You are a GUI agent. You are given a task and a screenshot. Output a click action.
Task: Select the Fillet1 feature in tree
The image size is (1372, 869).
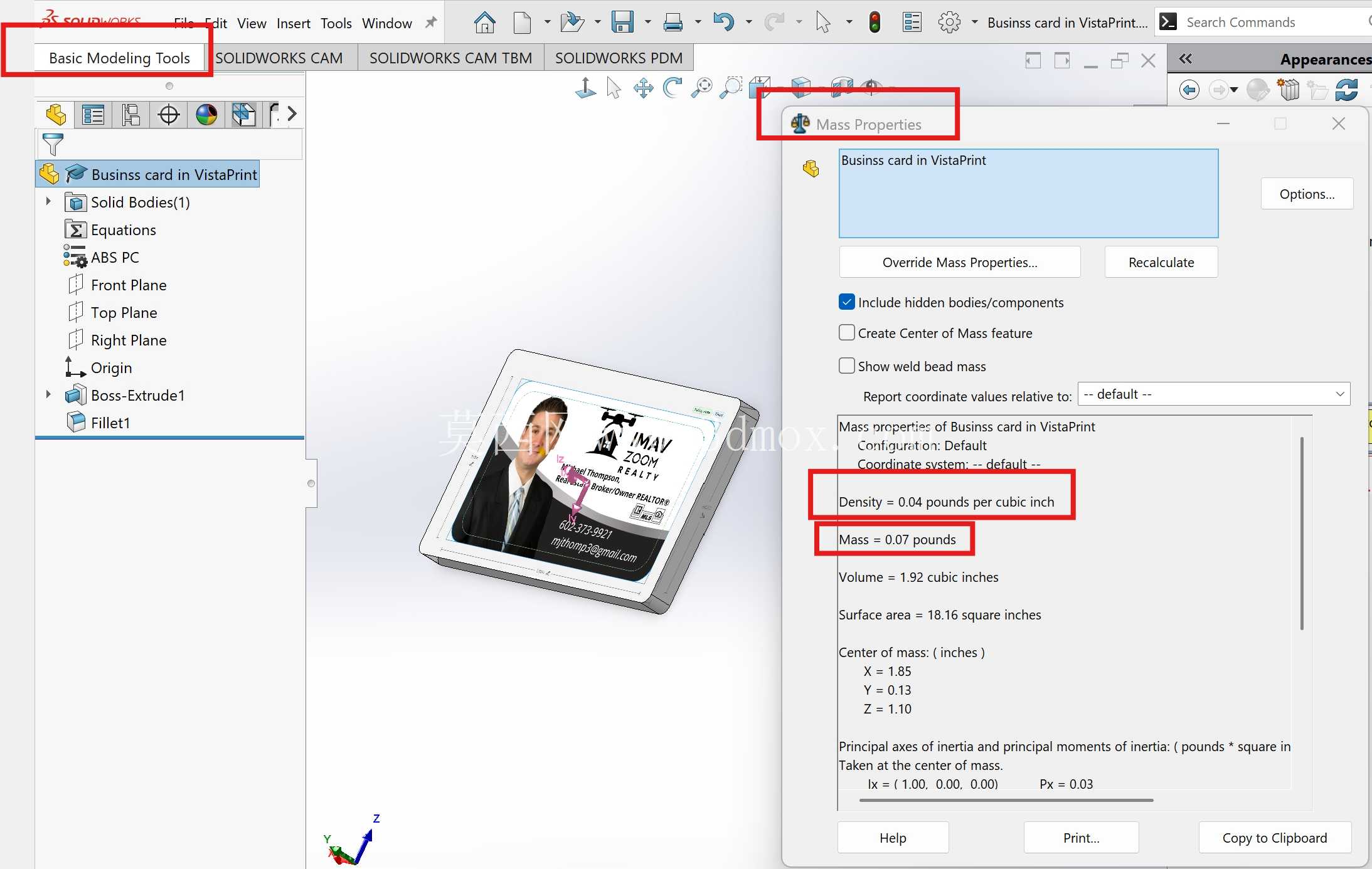coord(110,423)
